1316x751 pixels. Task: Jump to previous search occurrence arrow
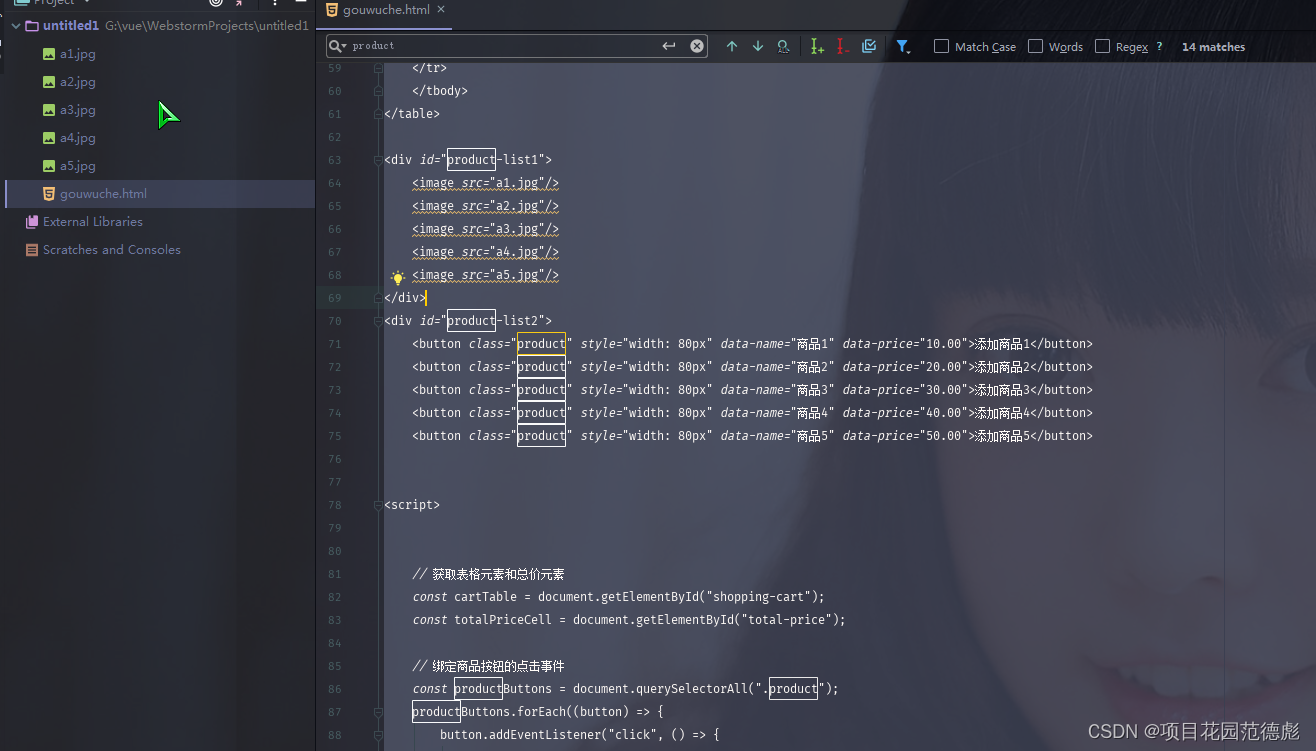tap(732, 46)
